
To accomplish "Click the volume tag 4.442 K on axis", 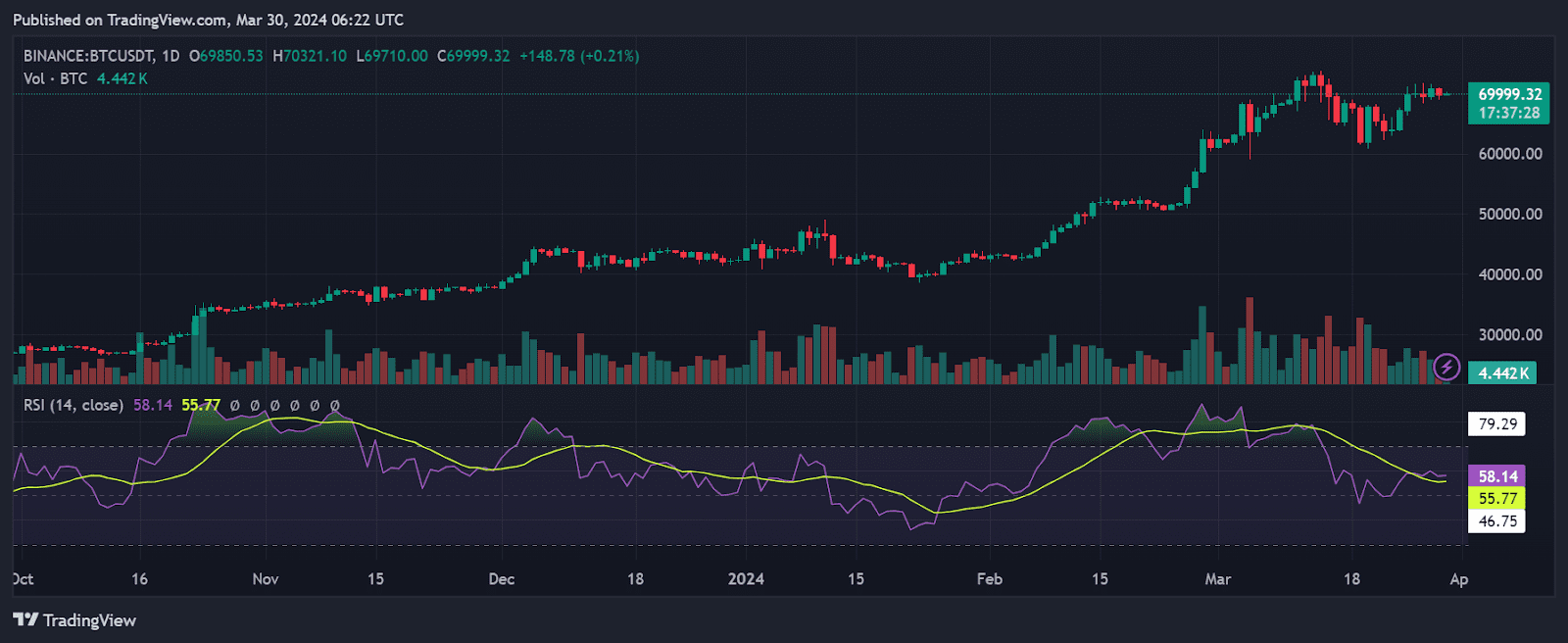I will pyautogui.click(x=1503, y=373).
